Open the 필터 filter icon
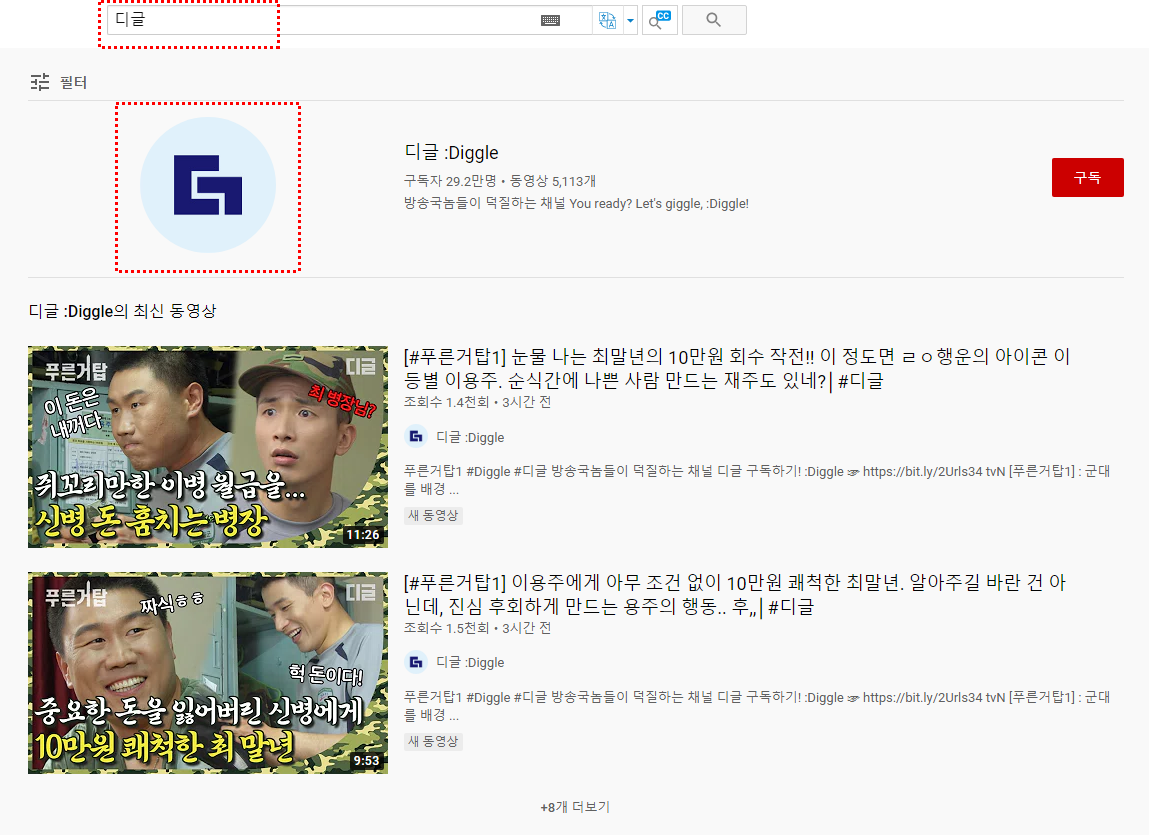The height and width of the screenshot is (835, 1149). point(40,82)
